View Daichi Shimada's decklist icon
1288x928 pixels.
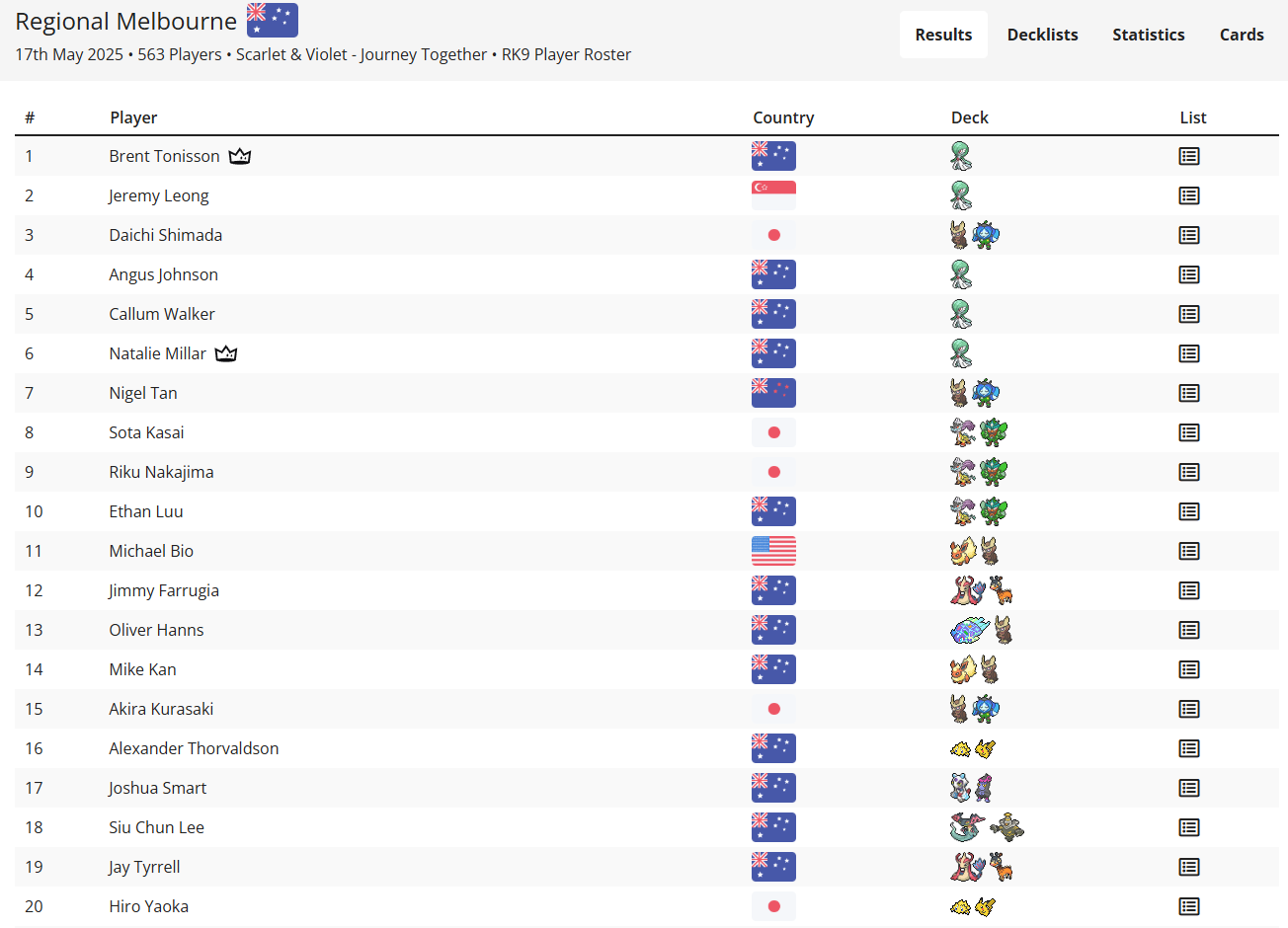pos(1189,235)
